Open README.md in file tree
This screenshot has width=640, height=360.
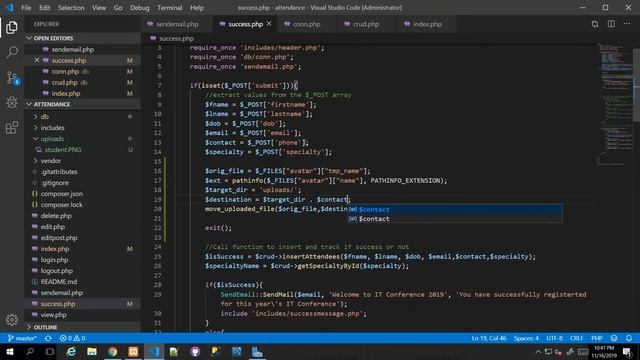(x=59, y=282)
